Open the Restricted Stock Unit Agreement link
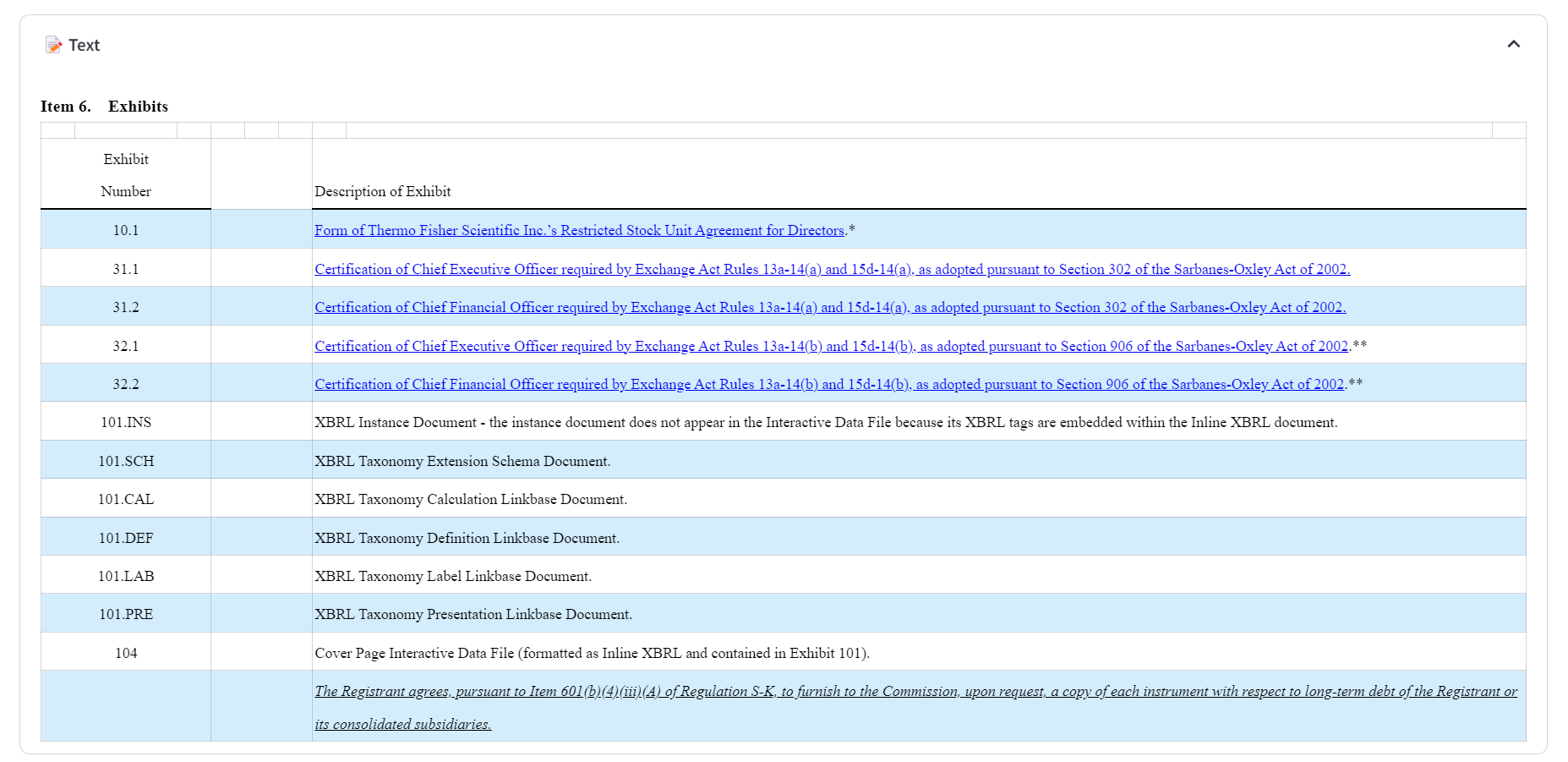Image resolution: width=1568 pixels, height=762 pixels. coord(579,230)
